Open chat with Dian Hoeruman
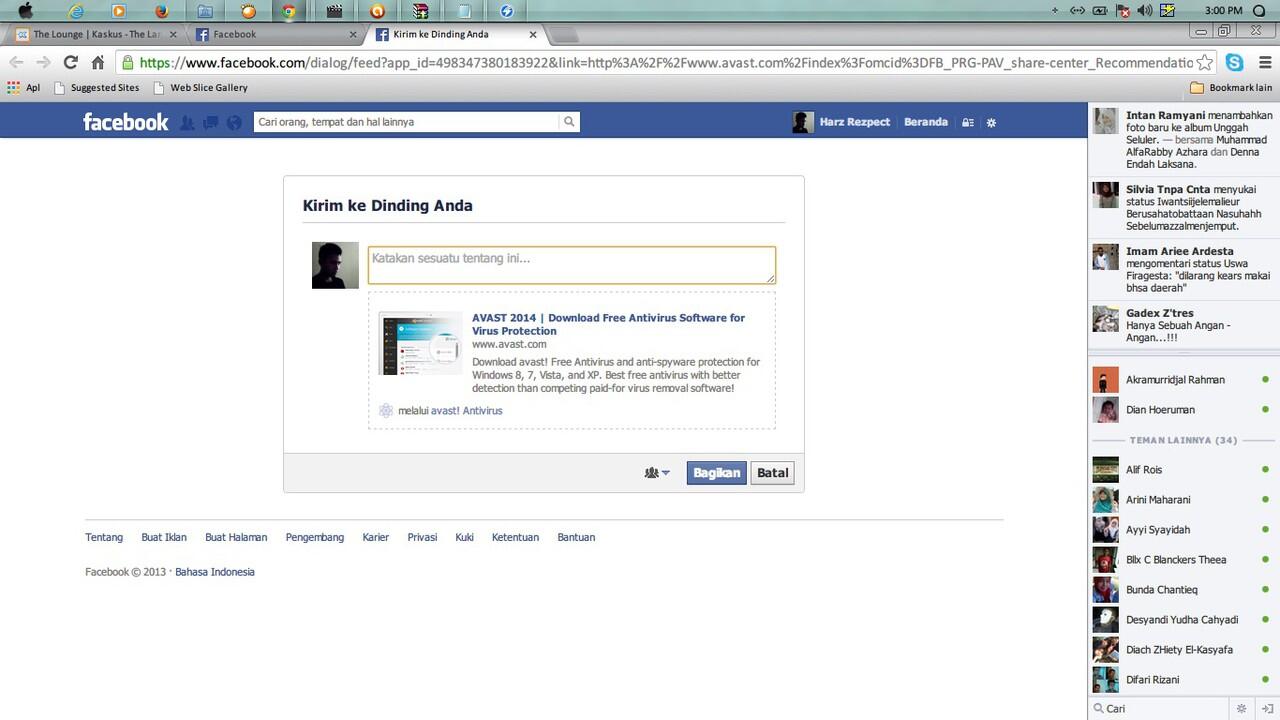Viewport: 1280px width, 720px height. point(1183,410)
